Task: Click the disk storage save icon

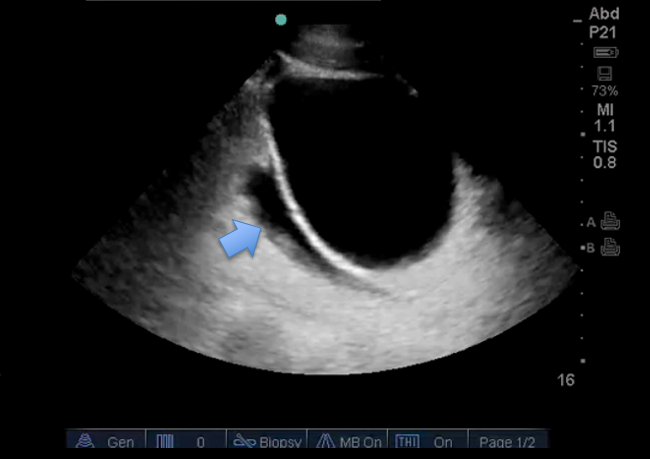Action: tap(604, 72)
